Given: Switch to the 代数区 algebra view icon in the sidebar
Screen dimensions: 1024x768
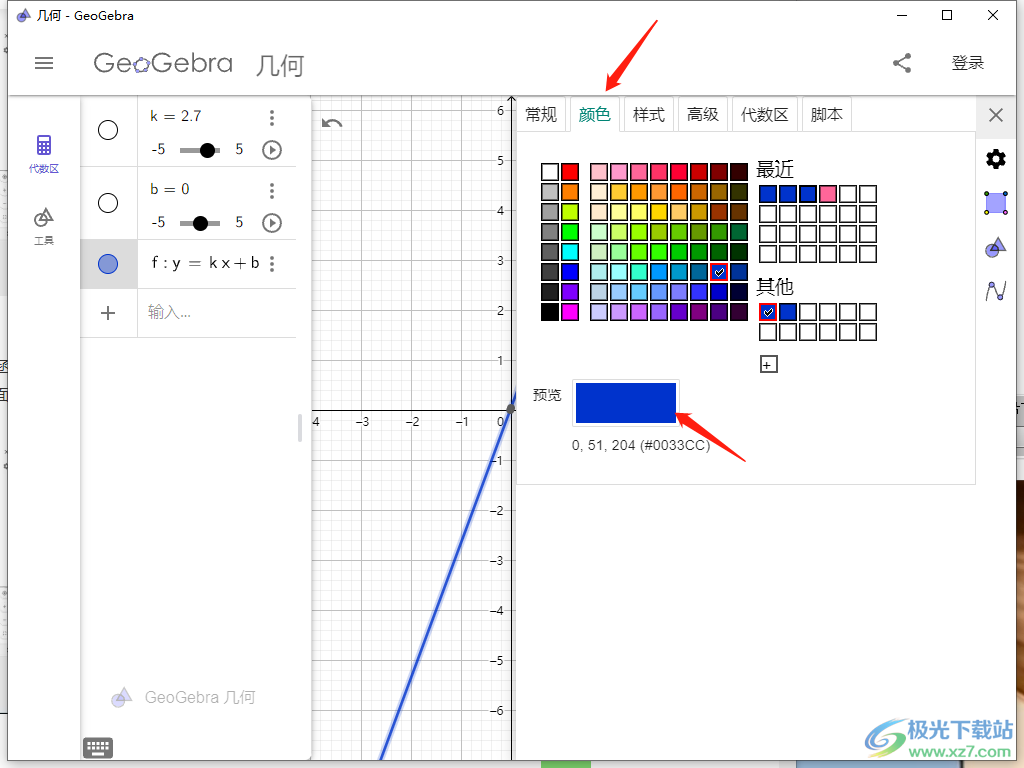Looking at the screenshot, I should 44,153.
